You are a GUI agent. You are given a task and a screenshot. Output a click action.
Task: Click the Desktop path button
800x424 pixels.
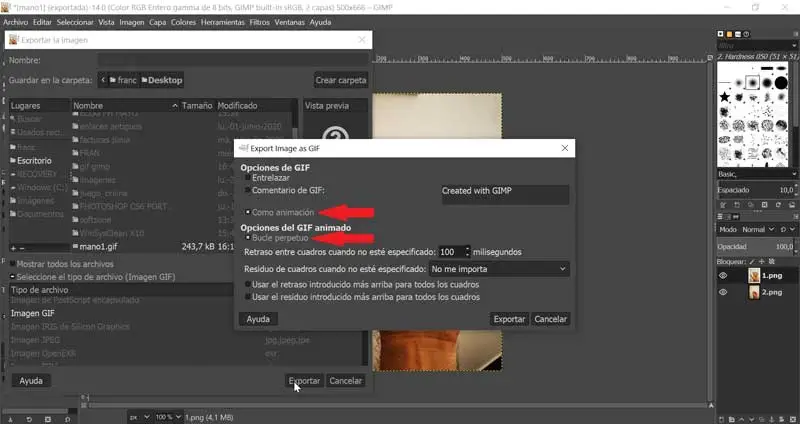click(161, 80)
